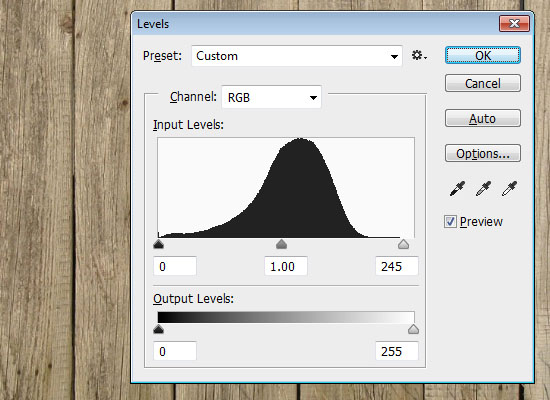Click the OK button
The width and height of the screenshot is (550, 400).
click(483, 55)
